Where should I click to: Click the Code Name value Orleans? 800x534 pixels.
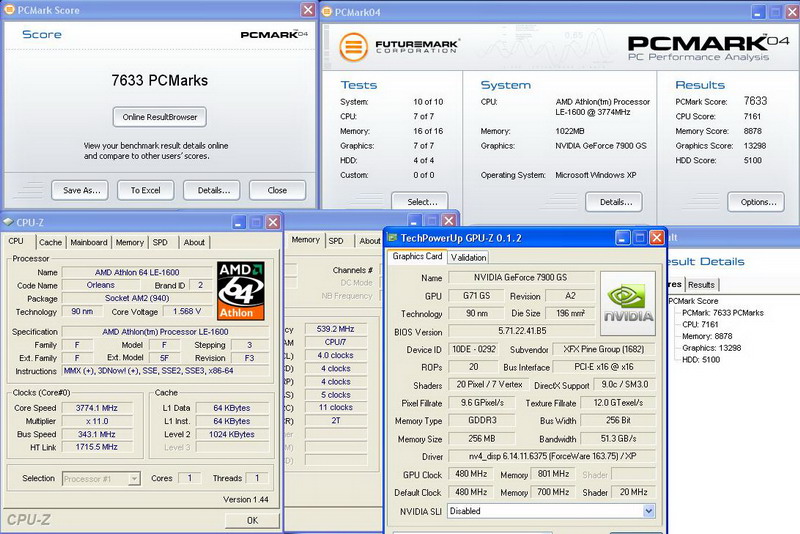coord(101,285)
